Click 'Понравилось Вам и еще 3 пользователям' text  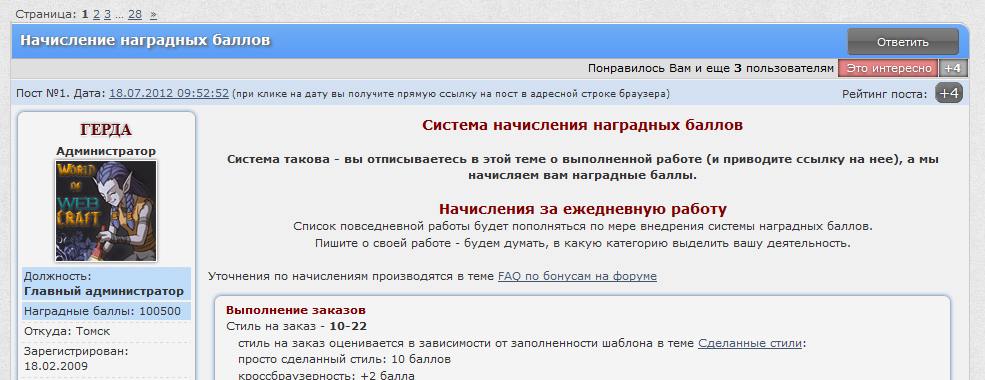pos(710,68)
